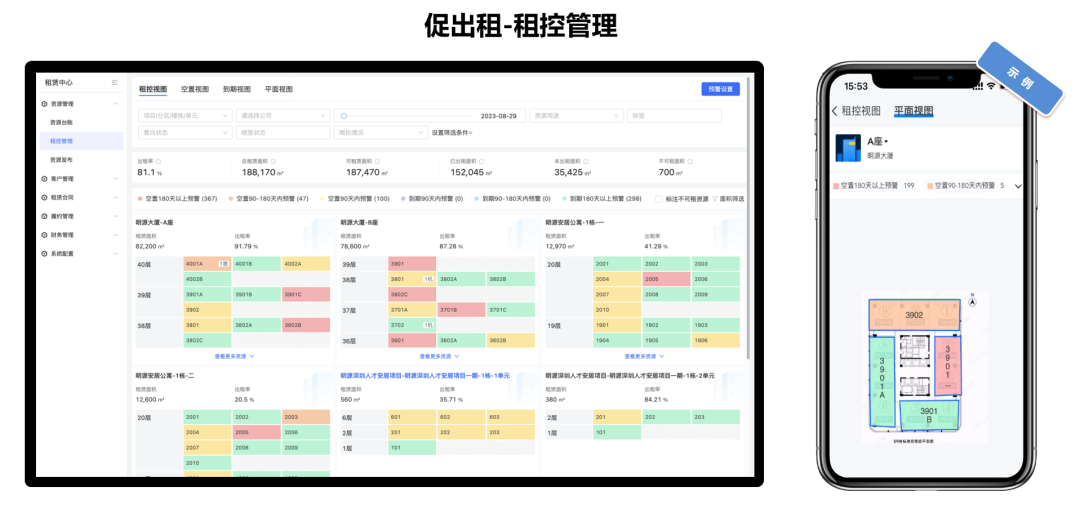Expand the 设置筛选条件 filter options
Image resolution: width=1080 pixels, height=509 pixels.
pyautogui.click(x=452, y=133)
